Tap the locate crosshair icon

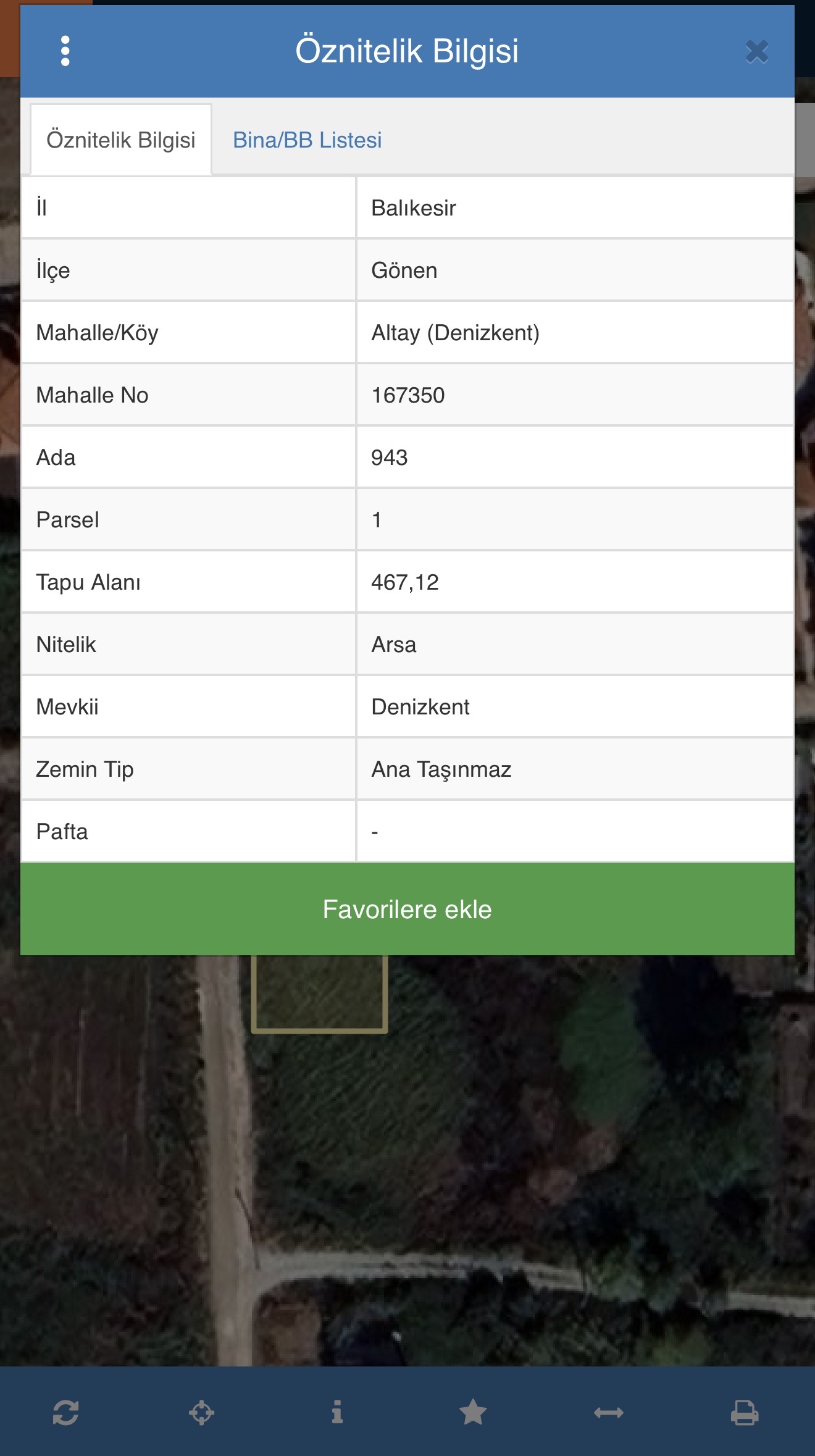(201, 1412)
